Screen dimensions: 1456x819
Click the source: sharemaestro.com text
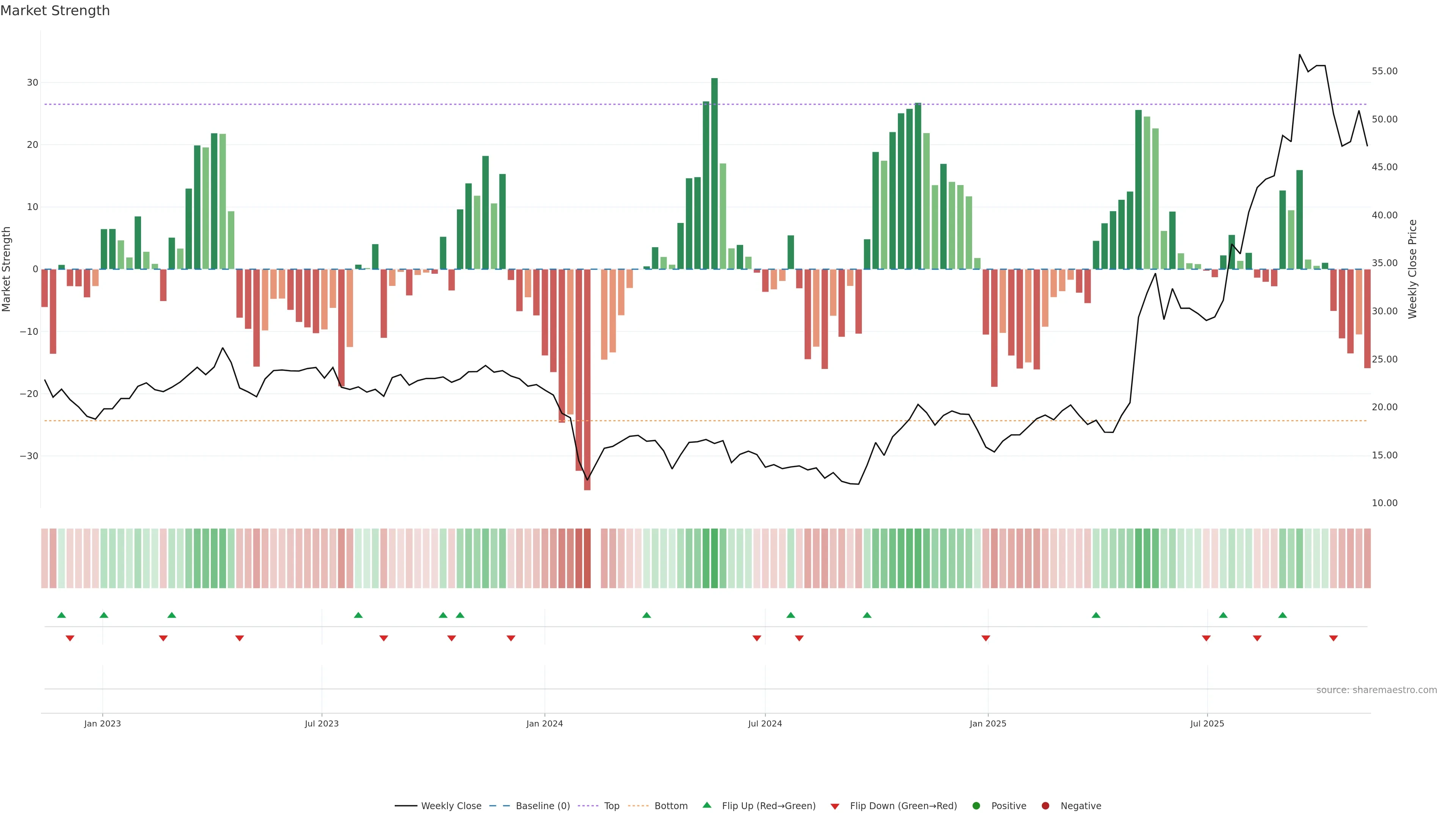(x=1376, y=690)
